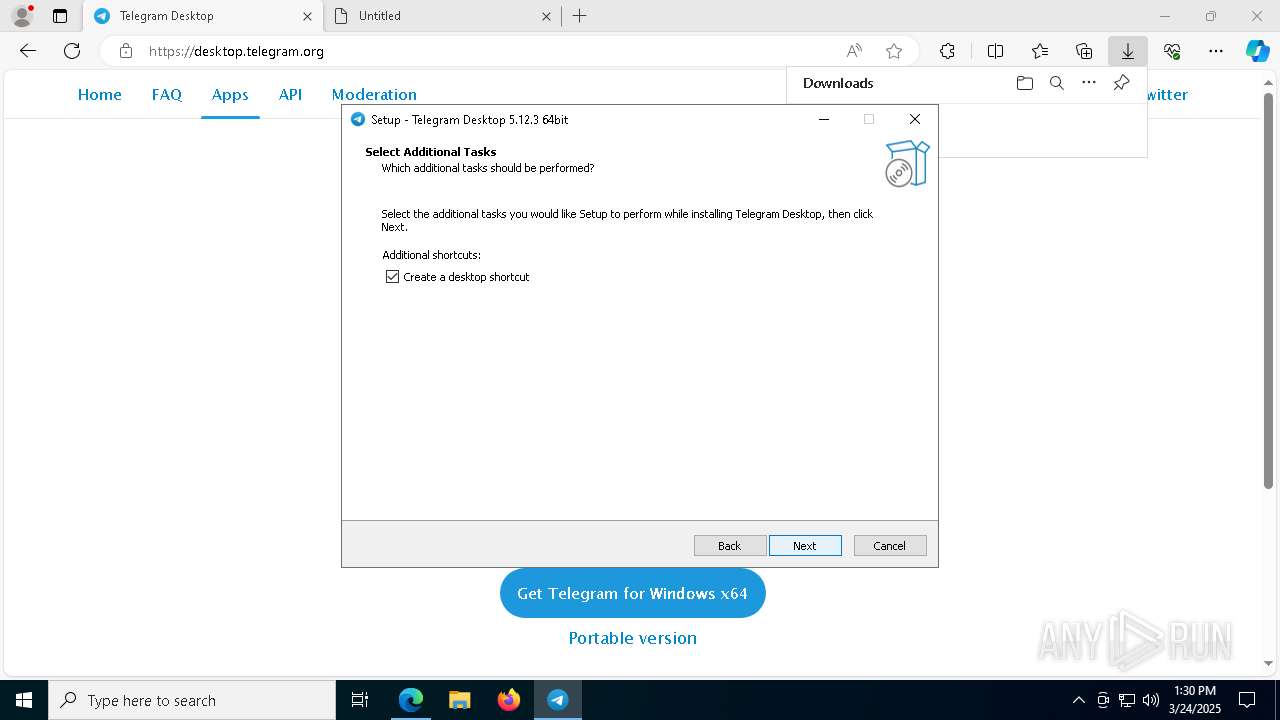The width and height of the screenshot is (1280, 720).
Task: Open Collections icon in Edge toolbar
Action: (1084, 51)
